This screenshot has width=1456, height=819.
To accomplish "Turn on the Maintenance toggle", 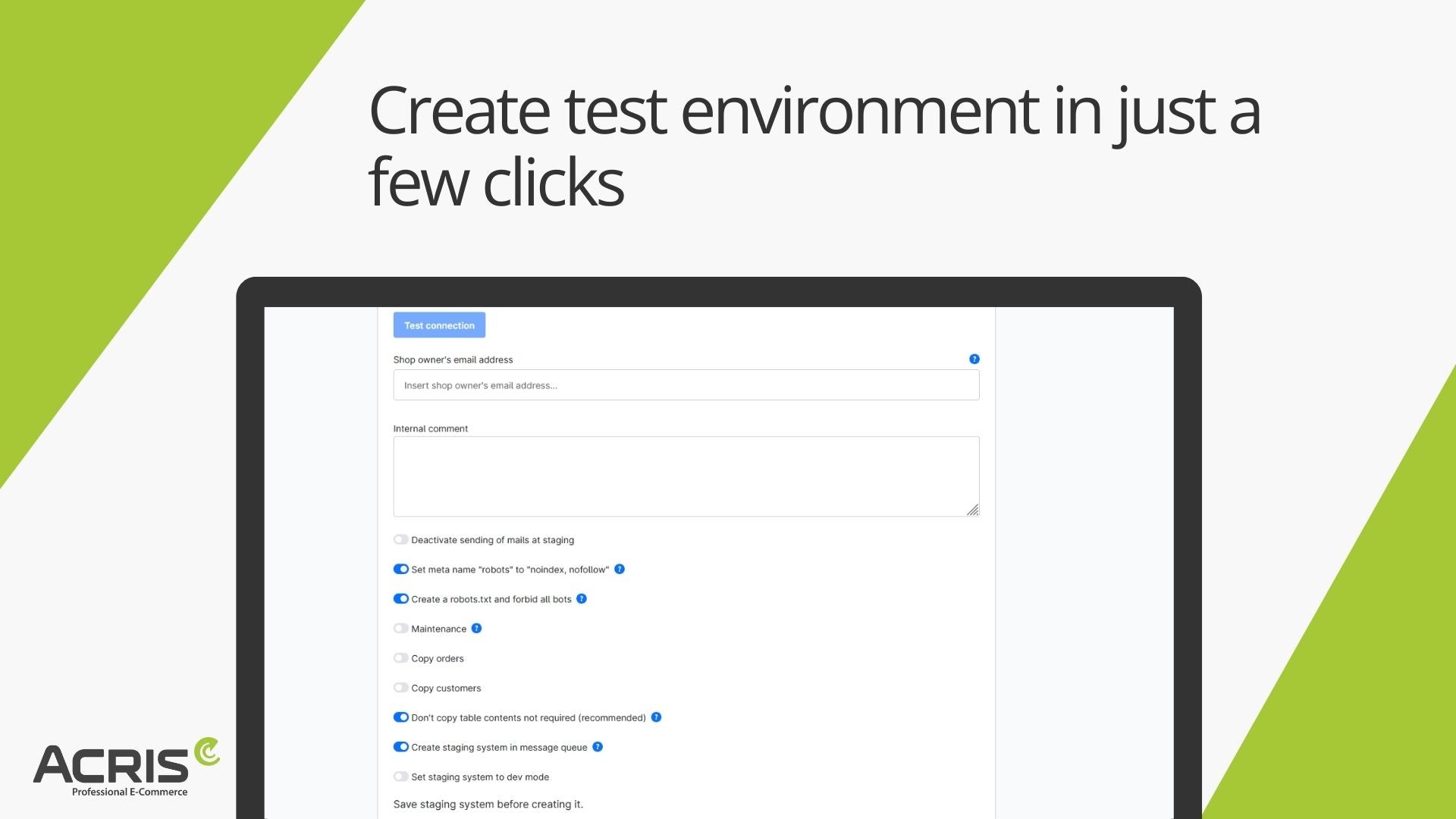I will coord(400,629).
